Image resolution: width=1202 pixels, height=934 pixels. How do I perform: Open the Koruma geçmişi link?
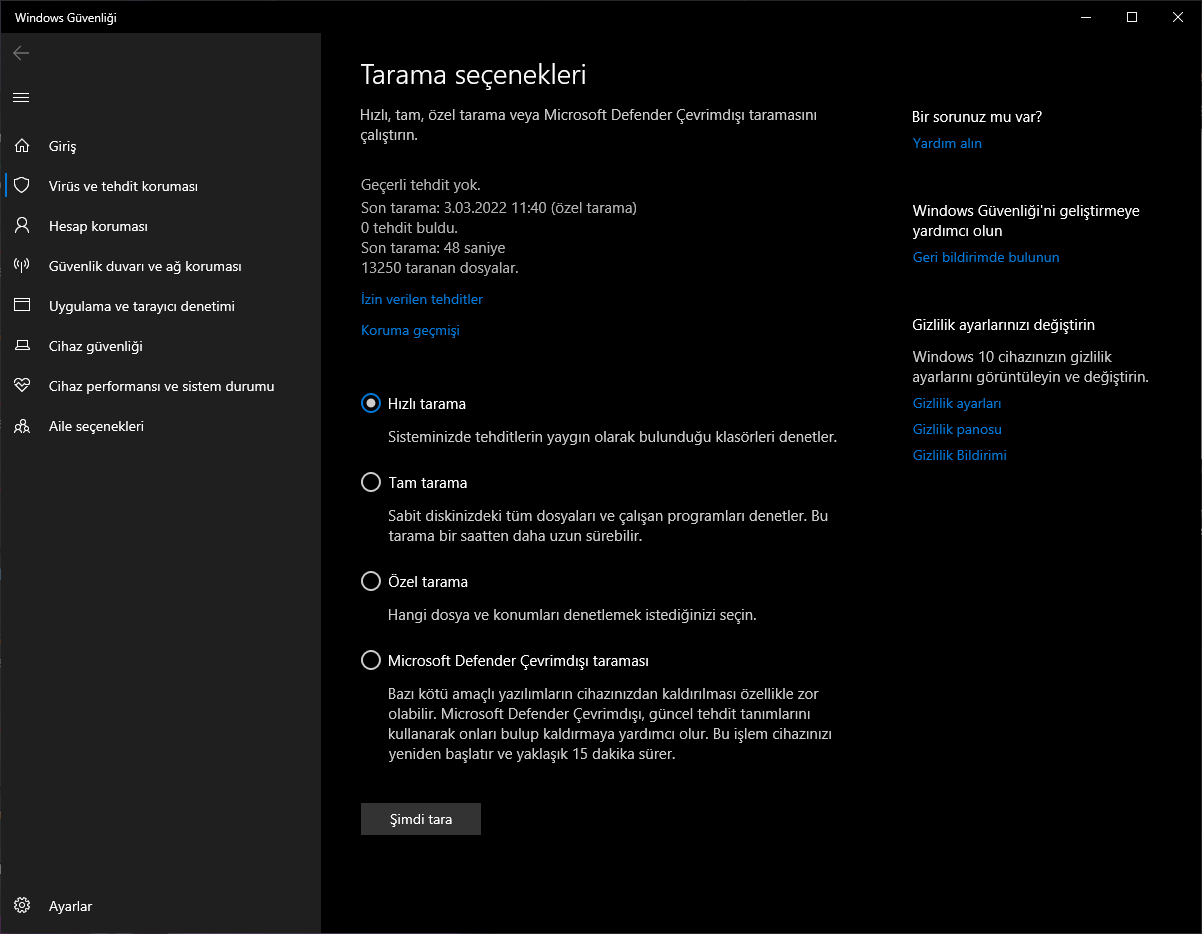(x=410, y=330)
